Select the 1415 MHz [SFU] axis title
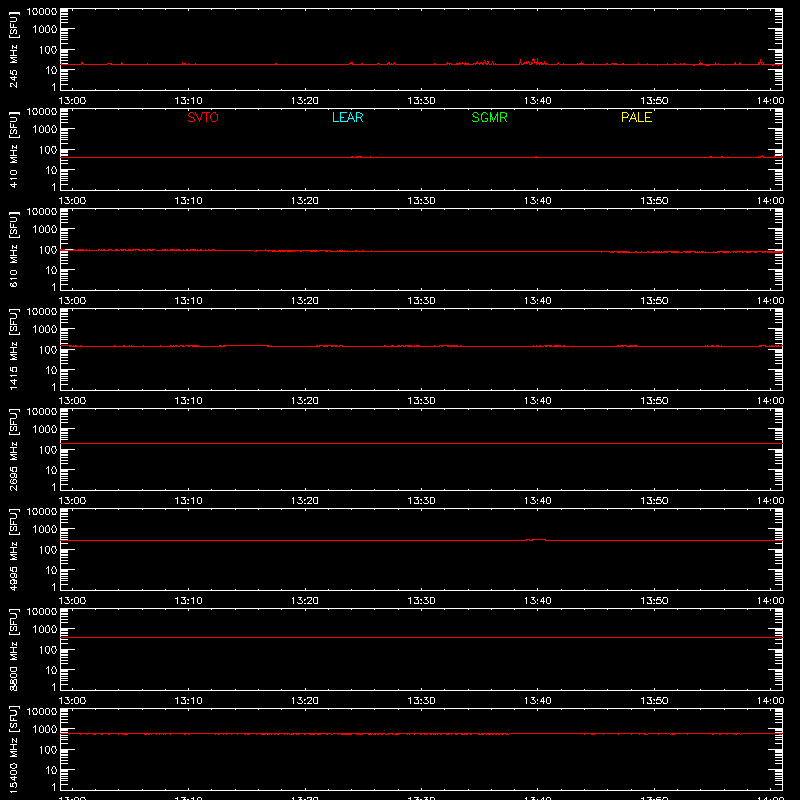Viewport: 800px width, 800px height. pyautogui.click(x=13, y=350)
